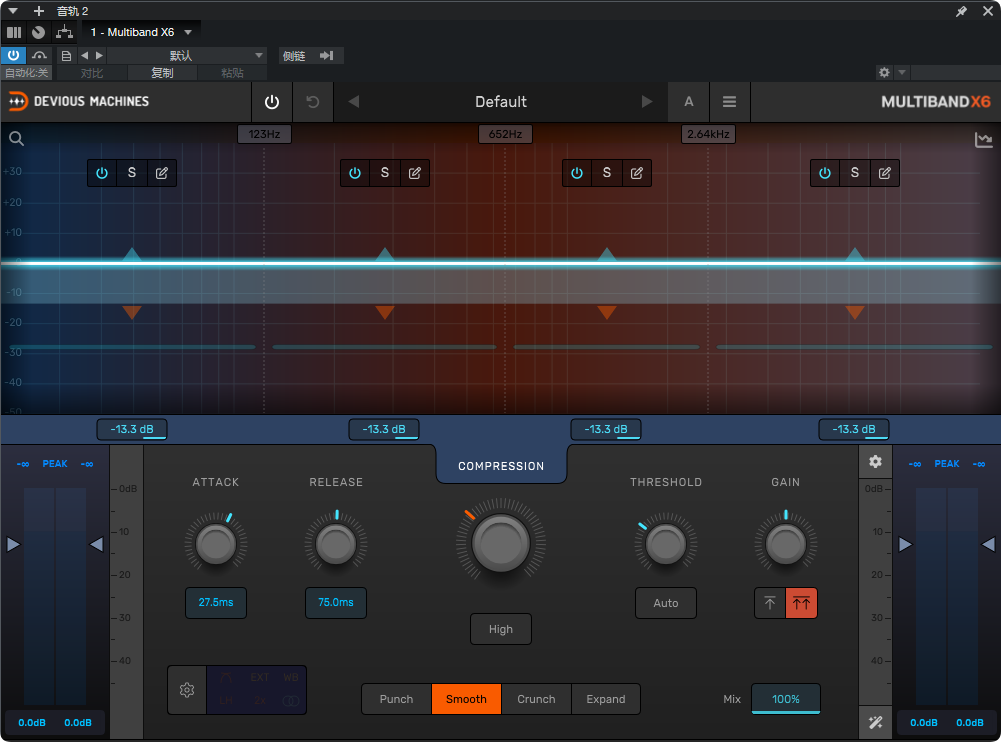Click fourth band's -13.3 dB threshold value

coord(854,429)
